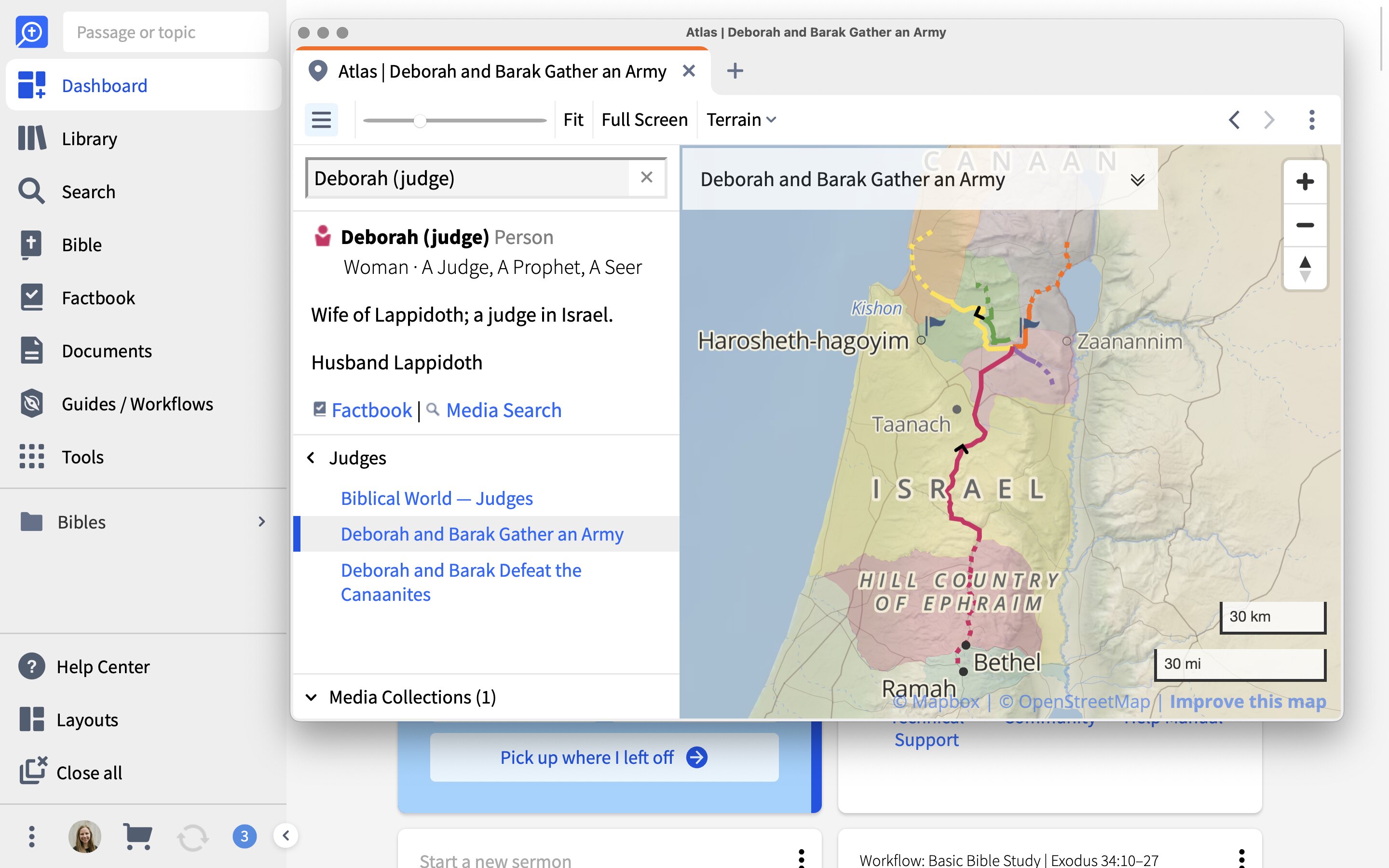This screenshot has width=1389, height=868.
Task: Open Deborah and Barak Defeat the Canaanites
Action: coord(461,582)
